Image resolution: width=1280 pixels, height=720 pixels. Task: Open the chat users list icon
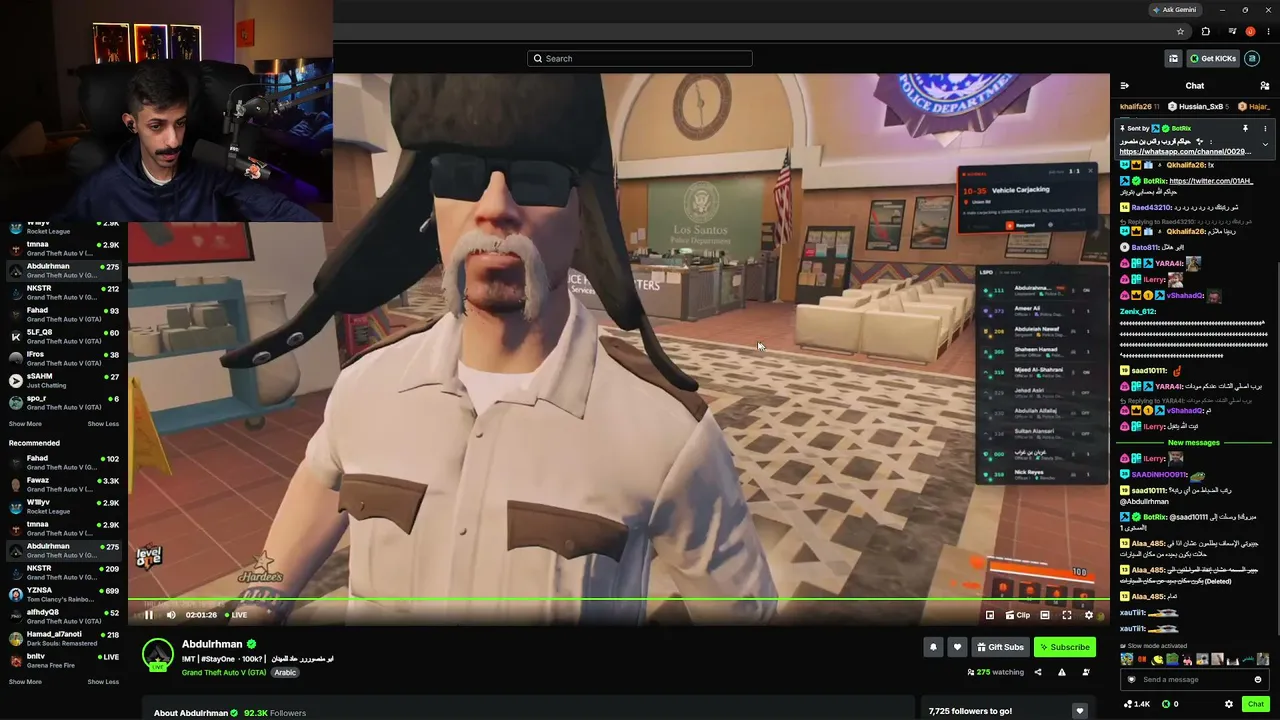pos(1265,86)
